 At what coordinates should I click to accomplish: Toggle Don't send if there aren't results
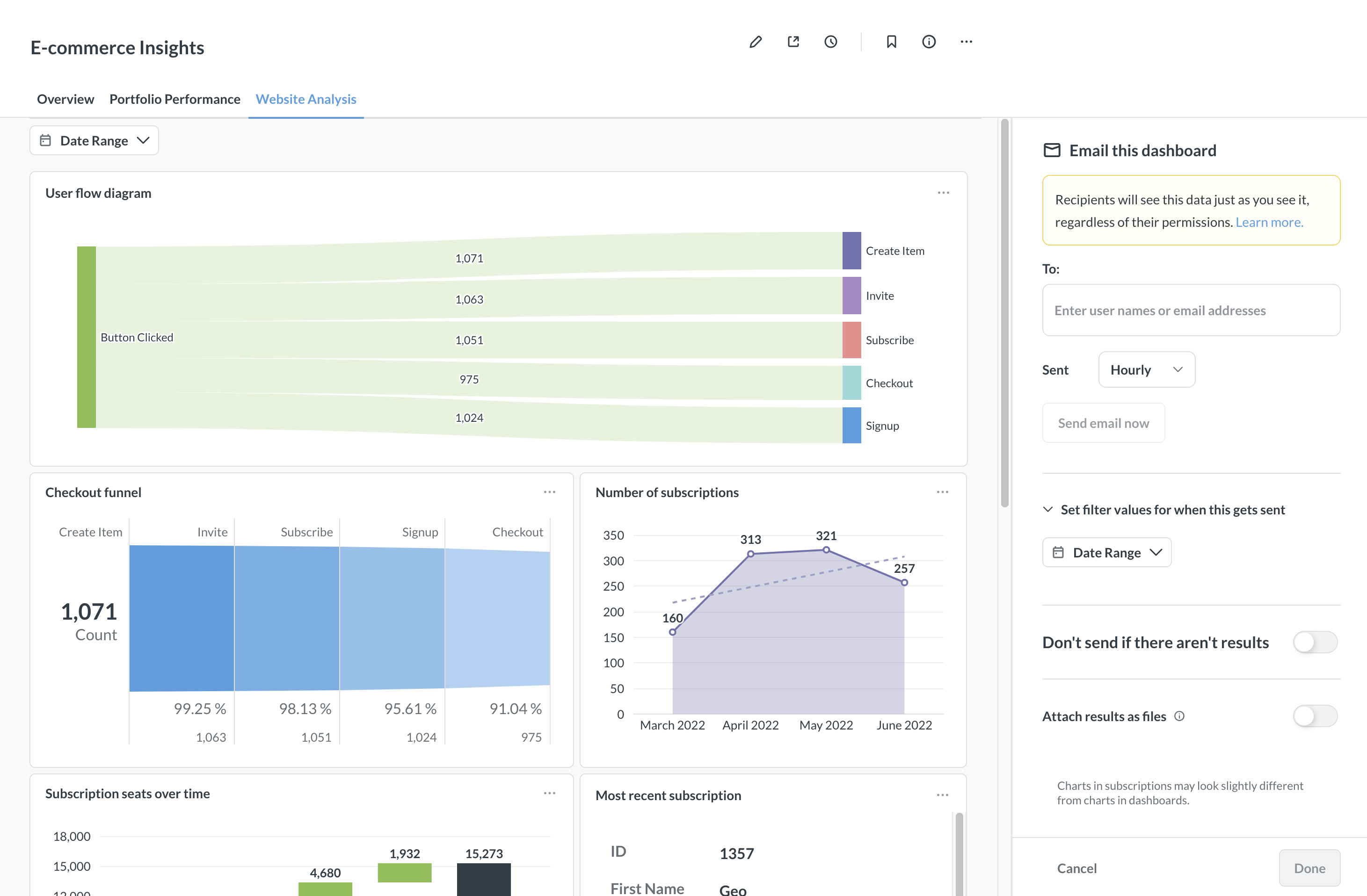click(1315, 642)
